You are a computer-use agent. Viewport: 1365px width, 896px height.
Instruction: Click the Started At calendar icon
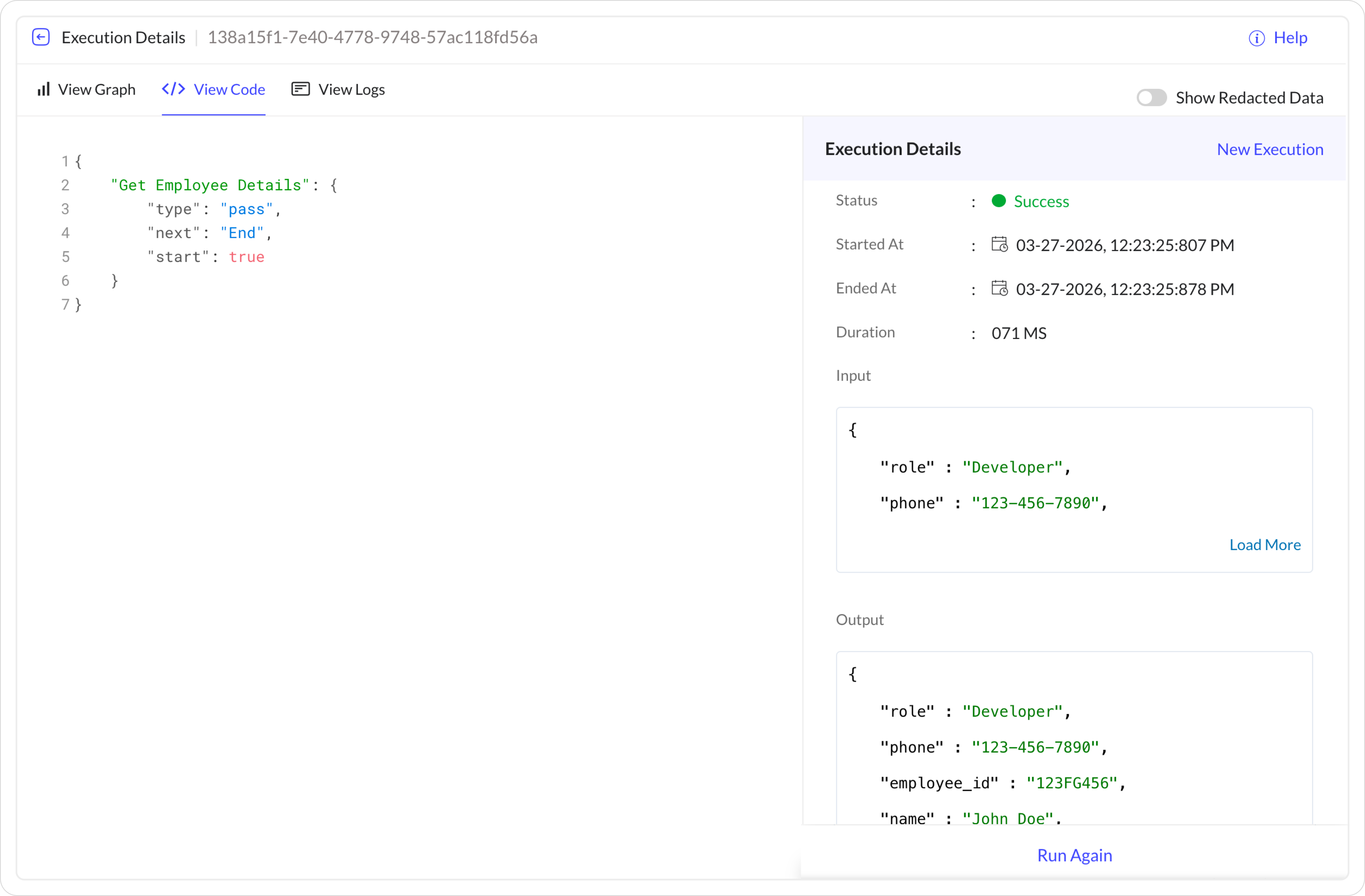click(999, 244)
